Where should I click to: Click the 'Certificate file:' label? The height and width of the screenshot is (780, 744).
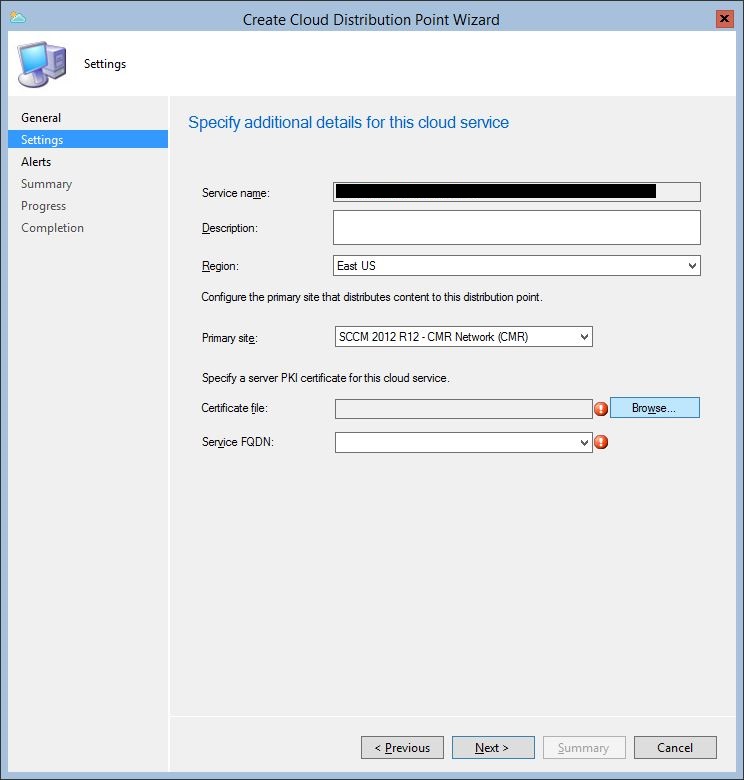point(234,408)
